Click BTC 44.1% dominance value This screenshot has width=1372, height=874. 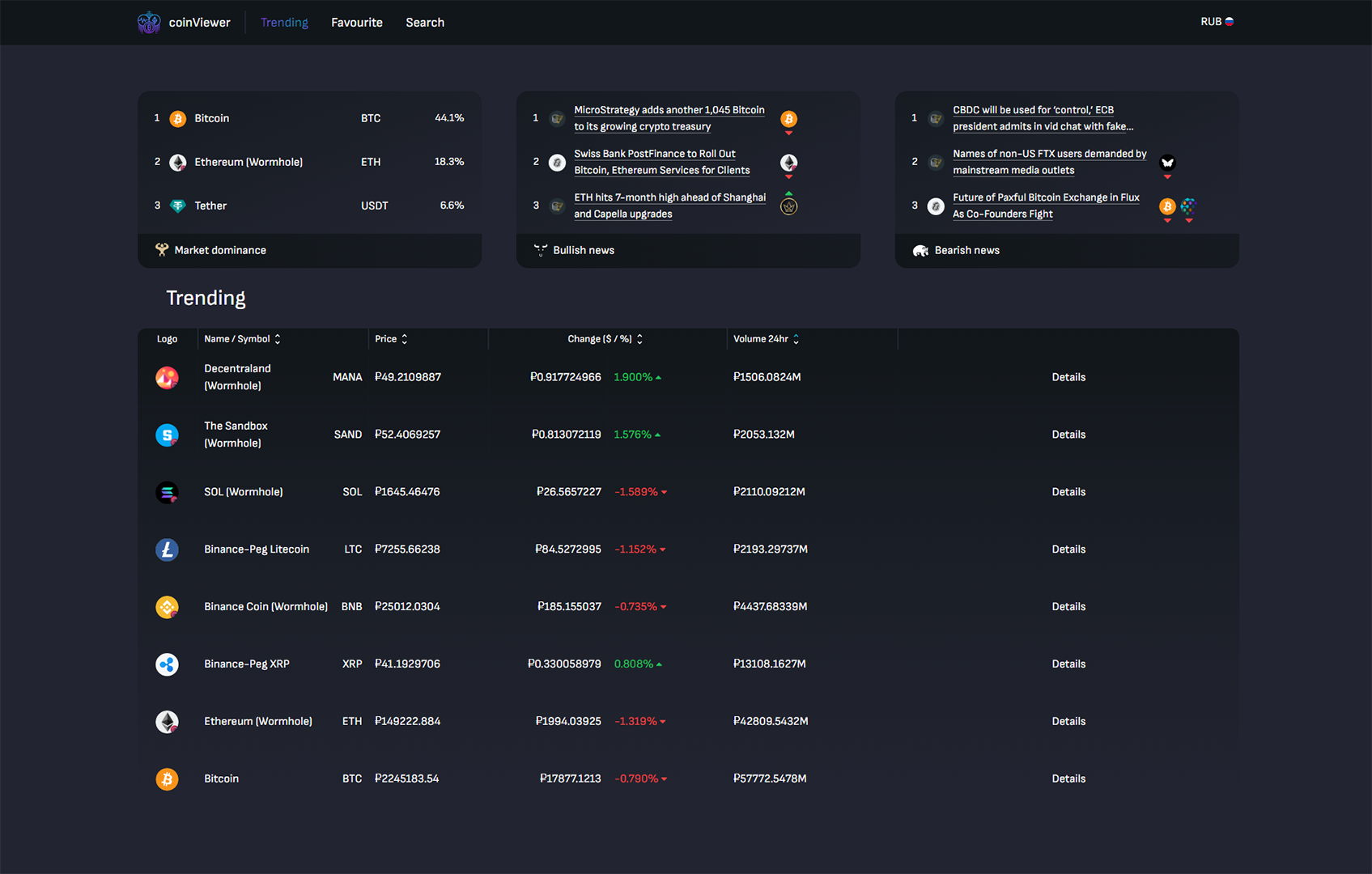(449, 118)
